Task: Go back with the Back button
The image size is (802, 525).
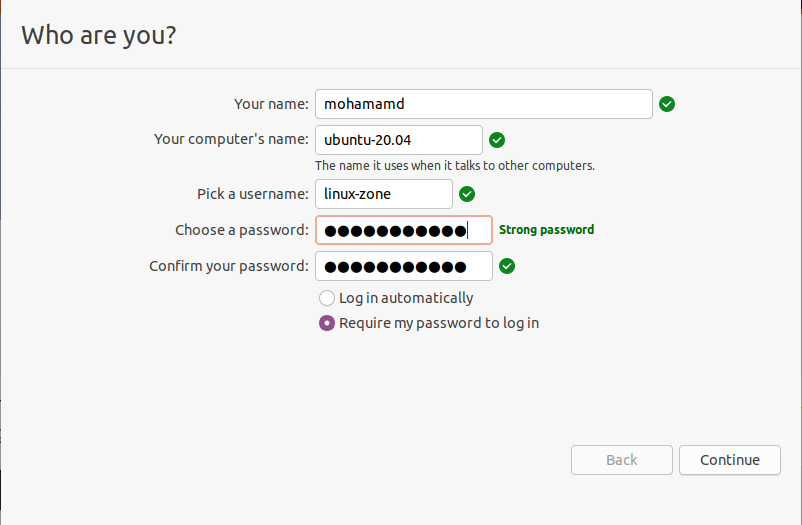Action: point(621,460)
